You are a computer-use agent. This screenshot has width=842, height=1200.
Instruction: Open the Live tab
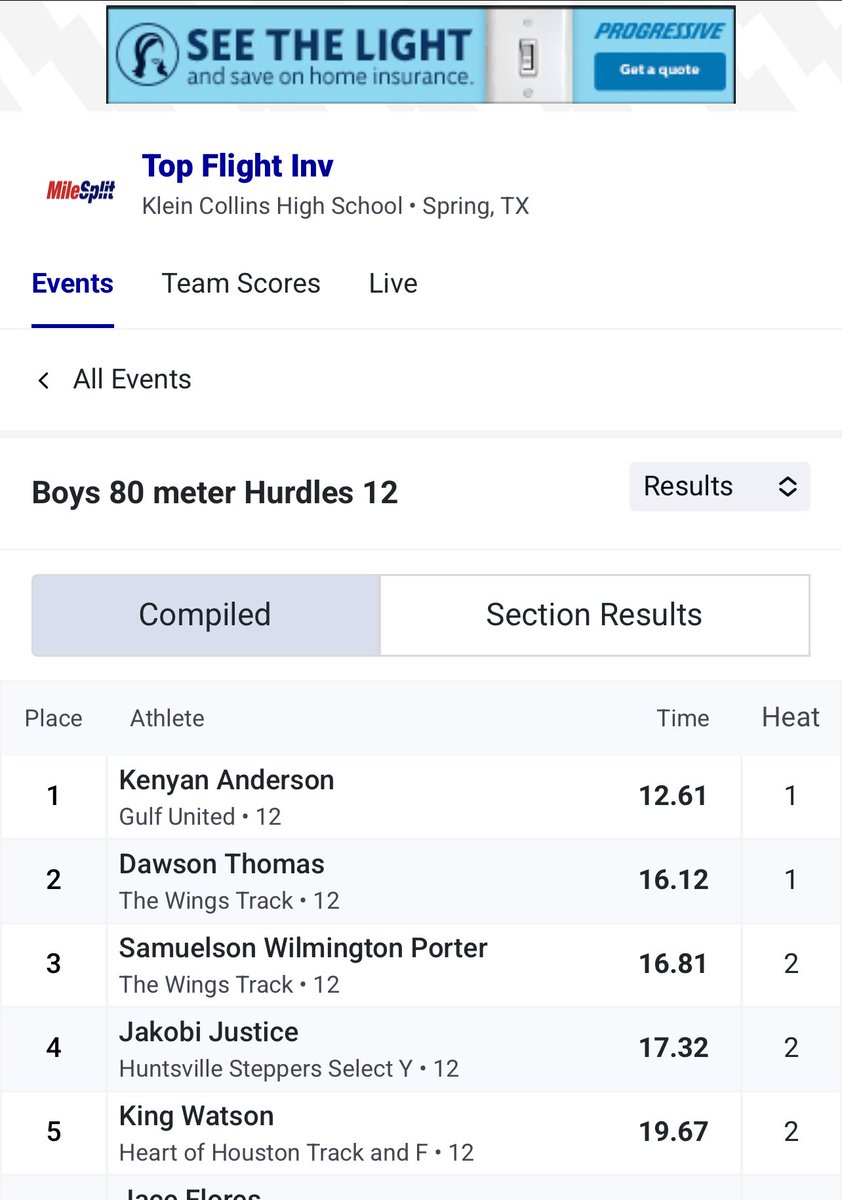pos(393,284)
